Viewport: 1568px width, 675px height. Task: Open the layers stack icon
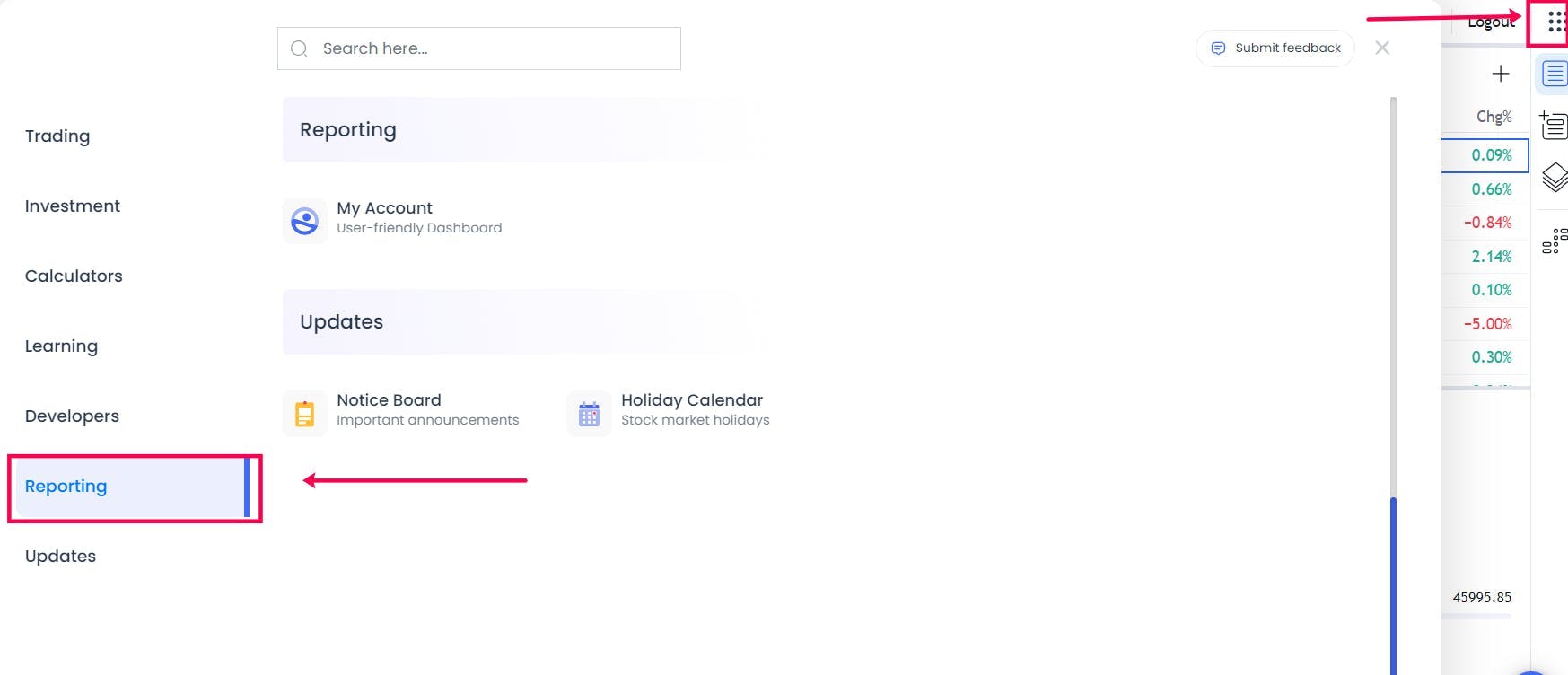1555,177
